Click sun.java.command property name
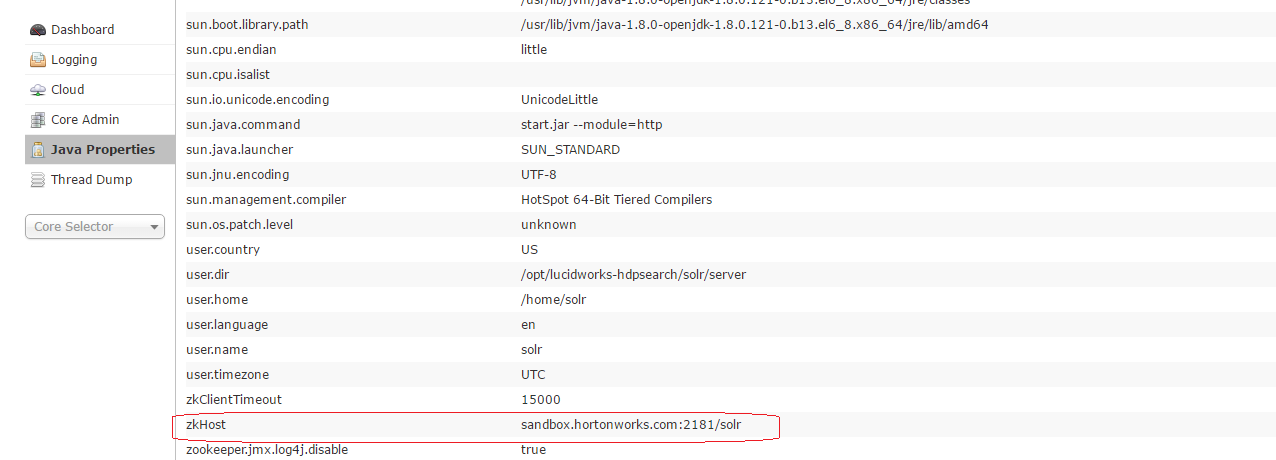Viewport: 1276px width, 460px height. 243,125
